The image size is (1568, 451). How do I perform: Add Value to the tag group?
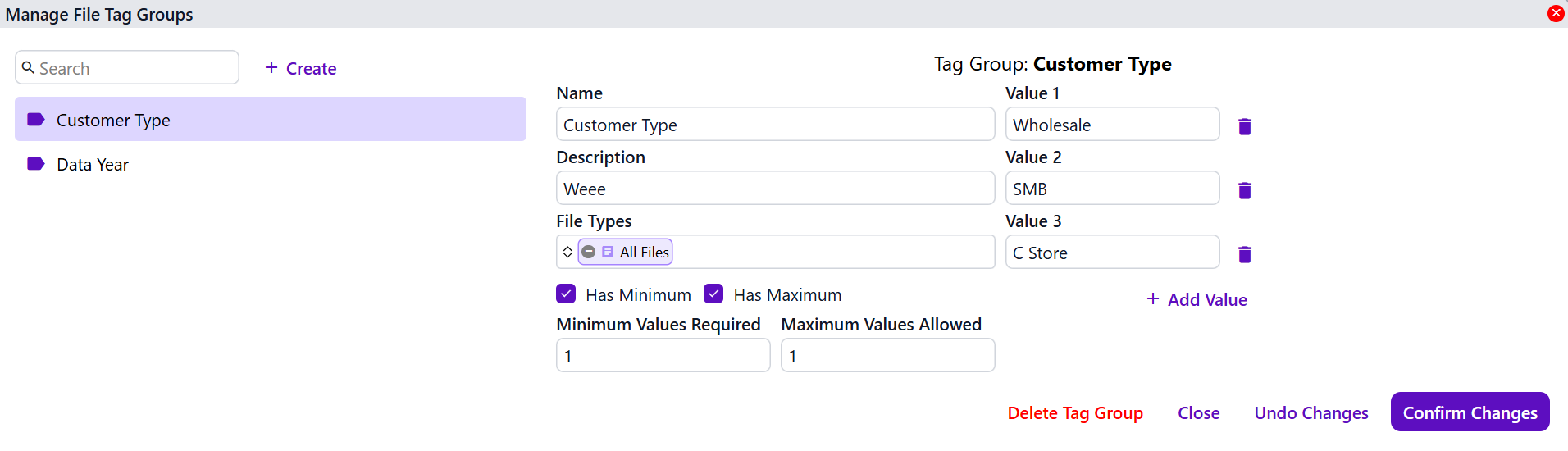[x=1197, y=300]
